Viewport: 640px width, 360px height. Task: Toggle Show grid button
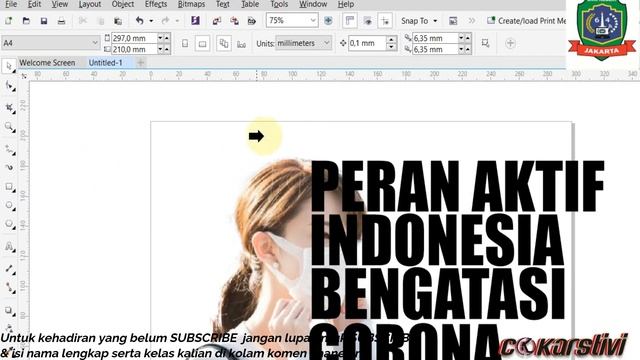(x=367, y=20)
